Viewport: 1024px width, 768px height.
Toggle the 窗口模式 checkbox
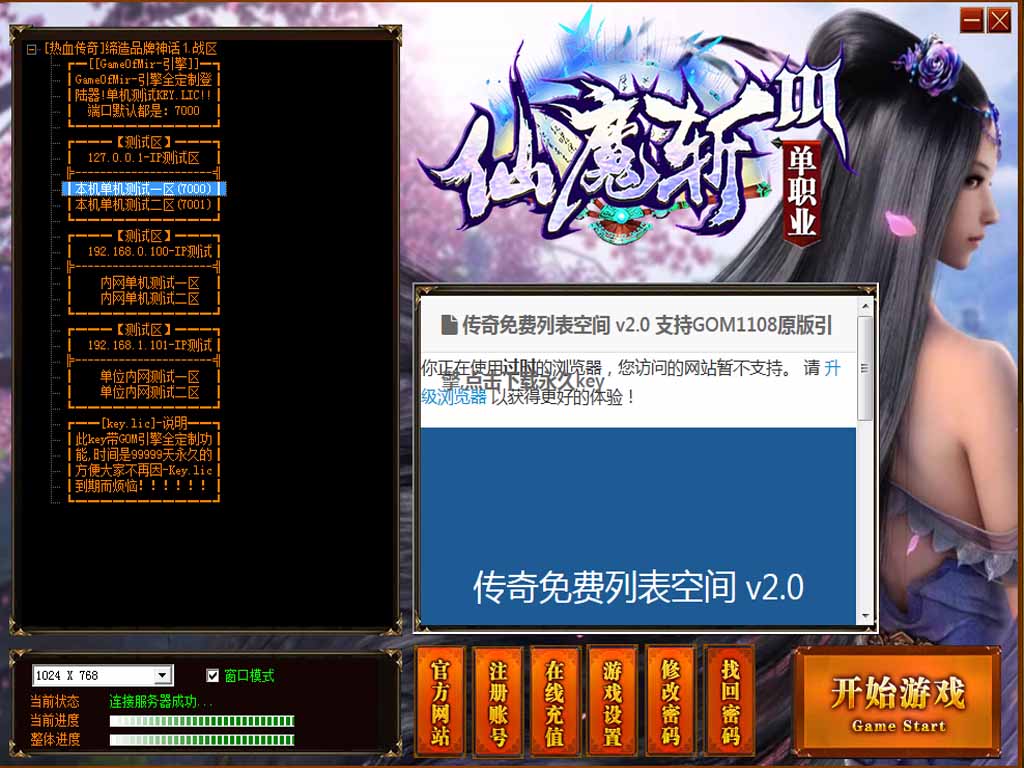coord(212,675)
